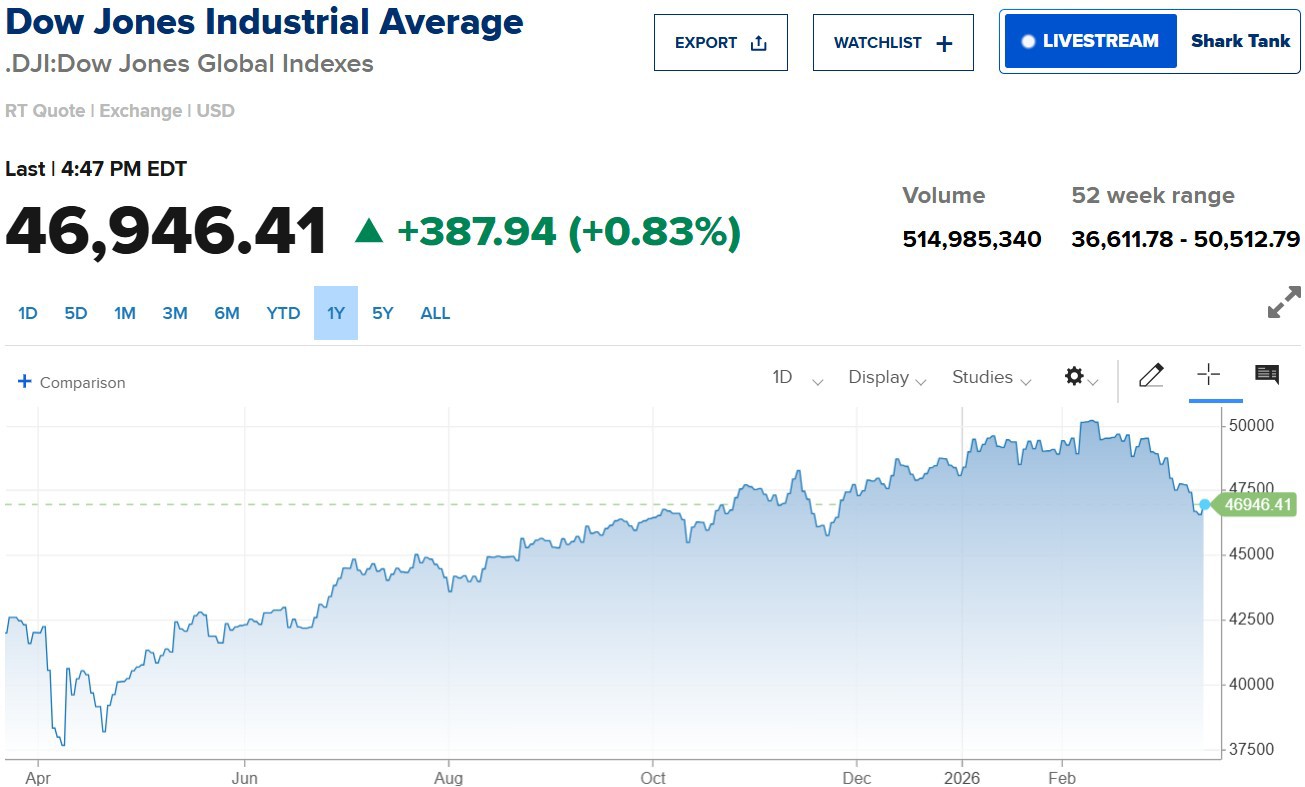Toggle the 1Y chart range
This screenshot has width=1305, height=787.
[x=335, y=313]
